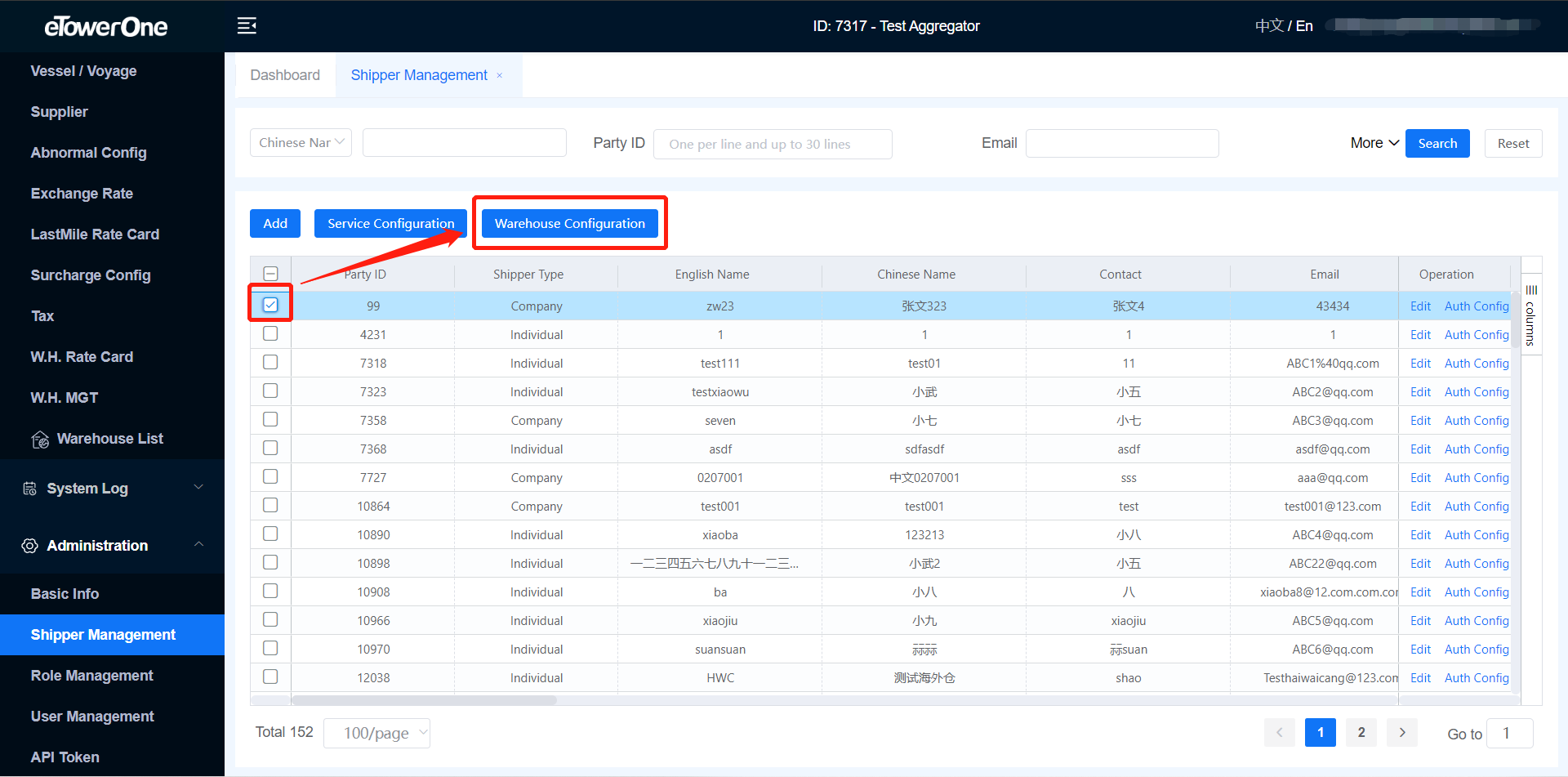The height and width of the screenshot is (777, 1568).
Task: Click the Warehouse Configuration button
Action: (x=569, y=224)
